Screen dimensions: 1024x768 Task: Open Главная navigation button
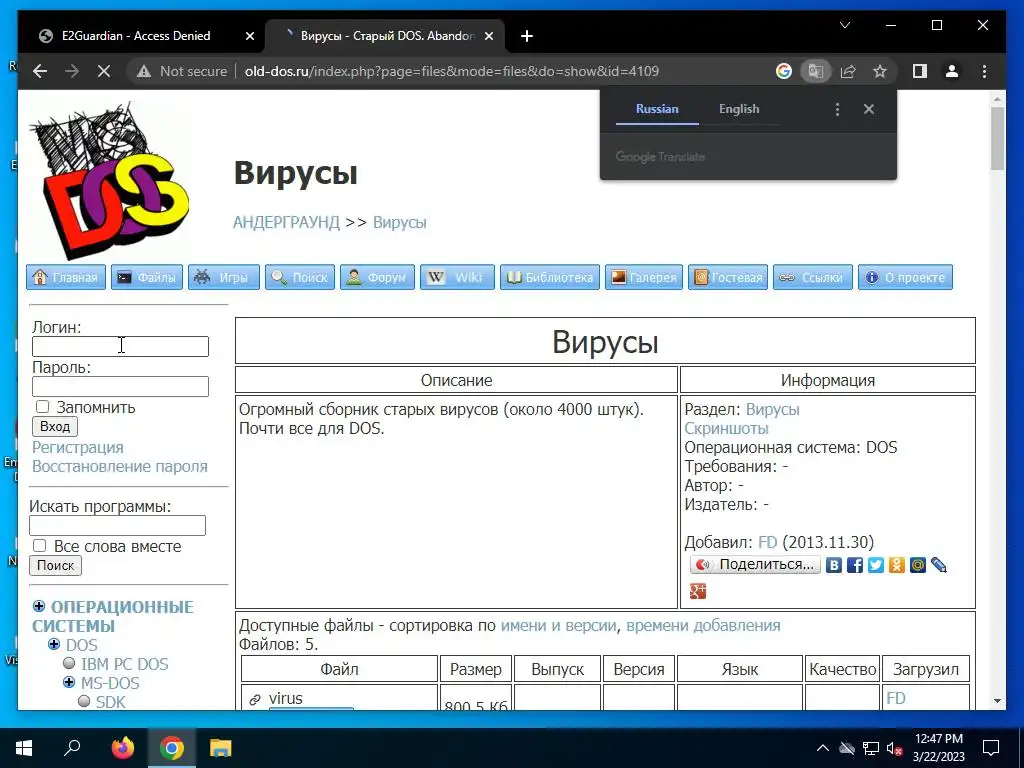pyautogui.click(x=66, y=277)
